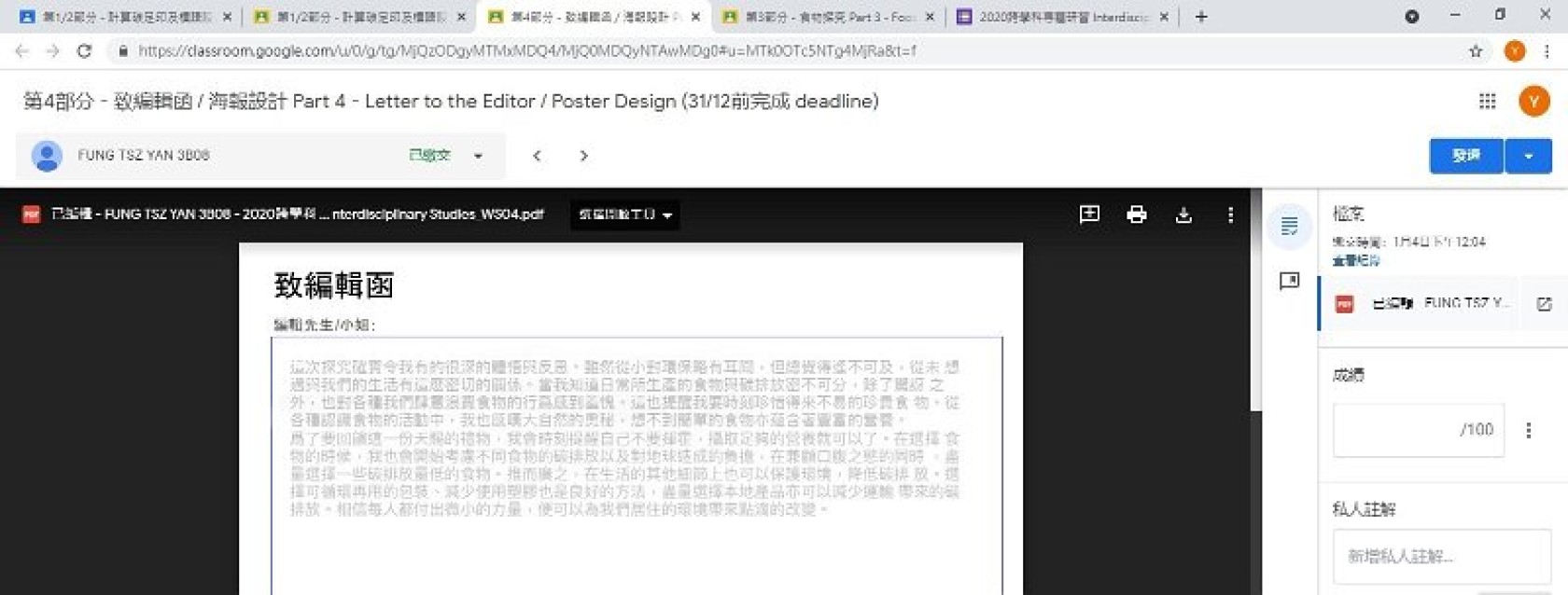This screenshot has height=595, width=1568.
Task: Switch to the 2020 Interdisciplinary browser tab
Action: pos(1061,17)
